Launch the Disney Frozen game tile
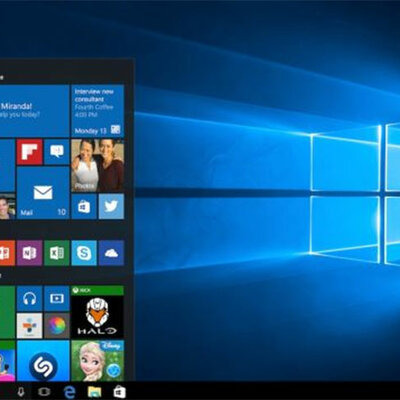The height and width of the screenshot is (400, 400). click(98, 361)
